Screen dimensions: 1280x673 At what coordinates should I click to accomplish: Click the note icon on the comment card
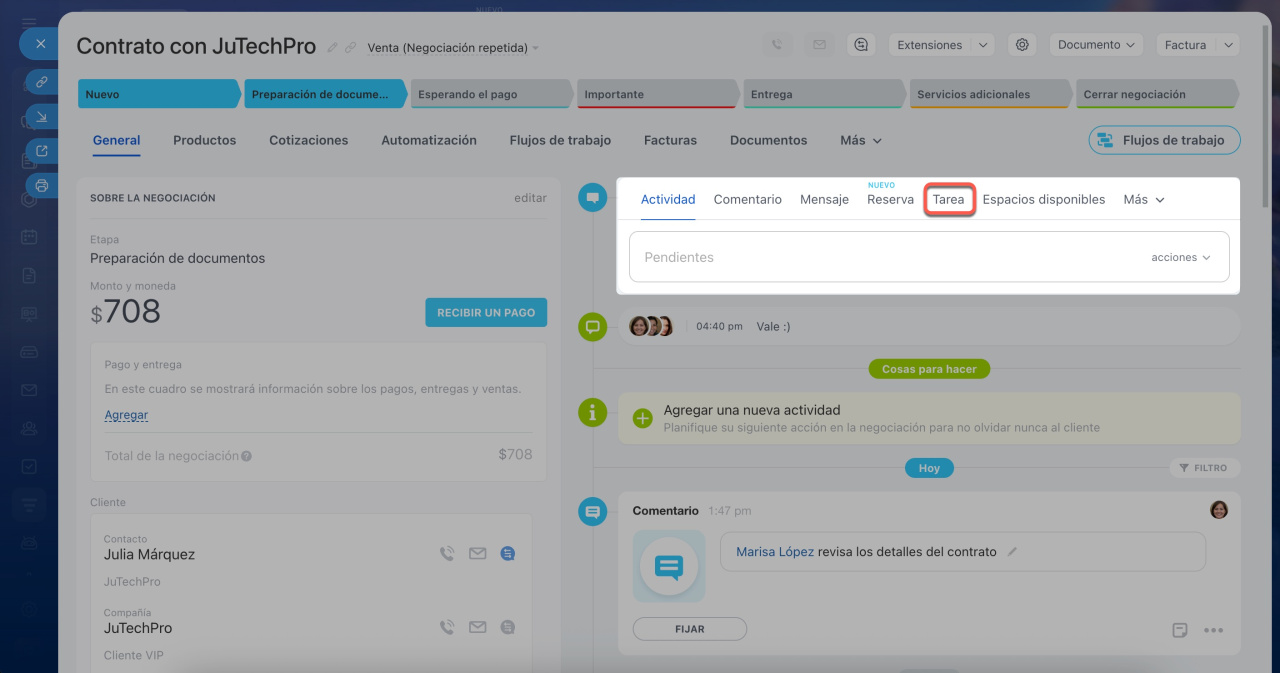[1180, 630]
